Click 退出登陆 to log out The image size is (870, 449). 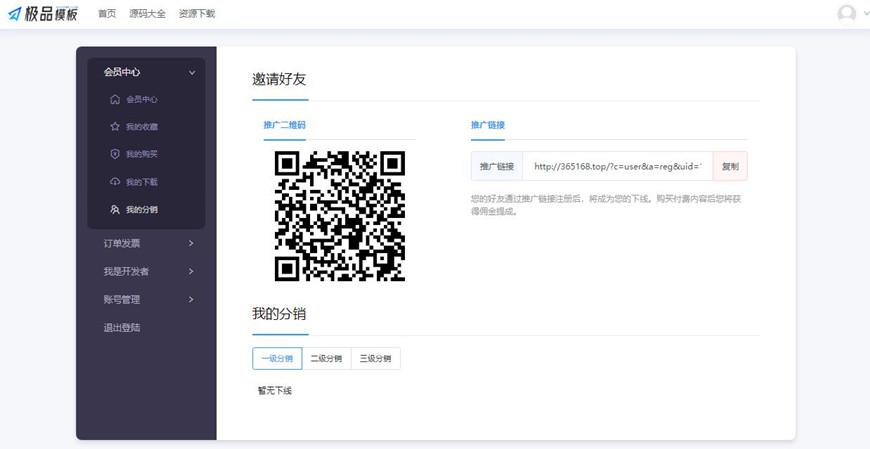(x=122, y=327)
